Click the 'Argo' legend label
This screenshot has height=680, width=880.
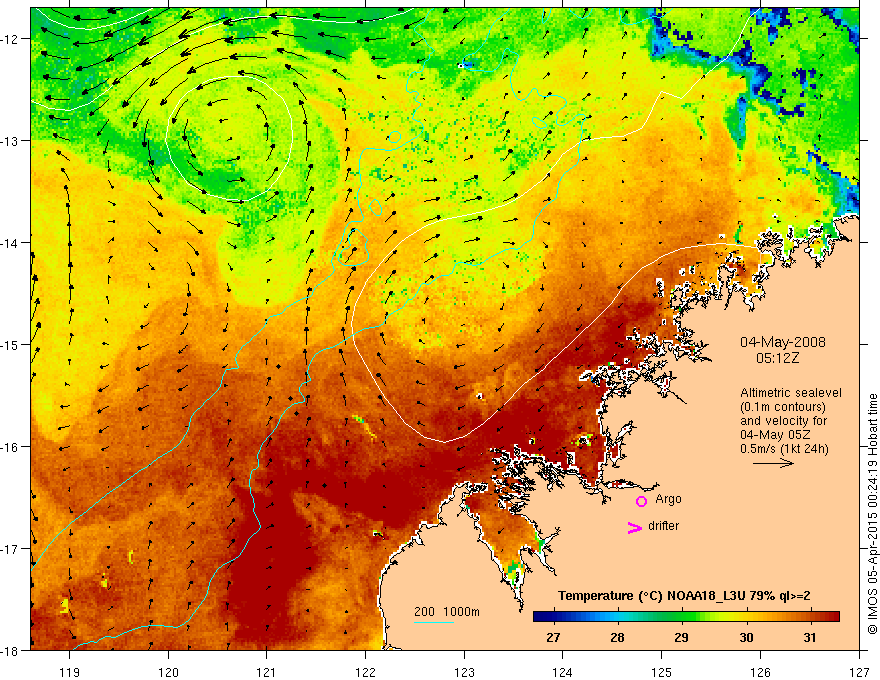coord(668,499)
